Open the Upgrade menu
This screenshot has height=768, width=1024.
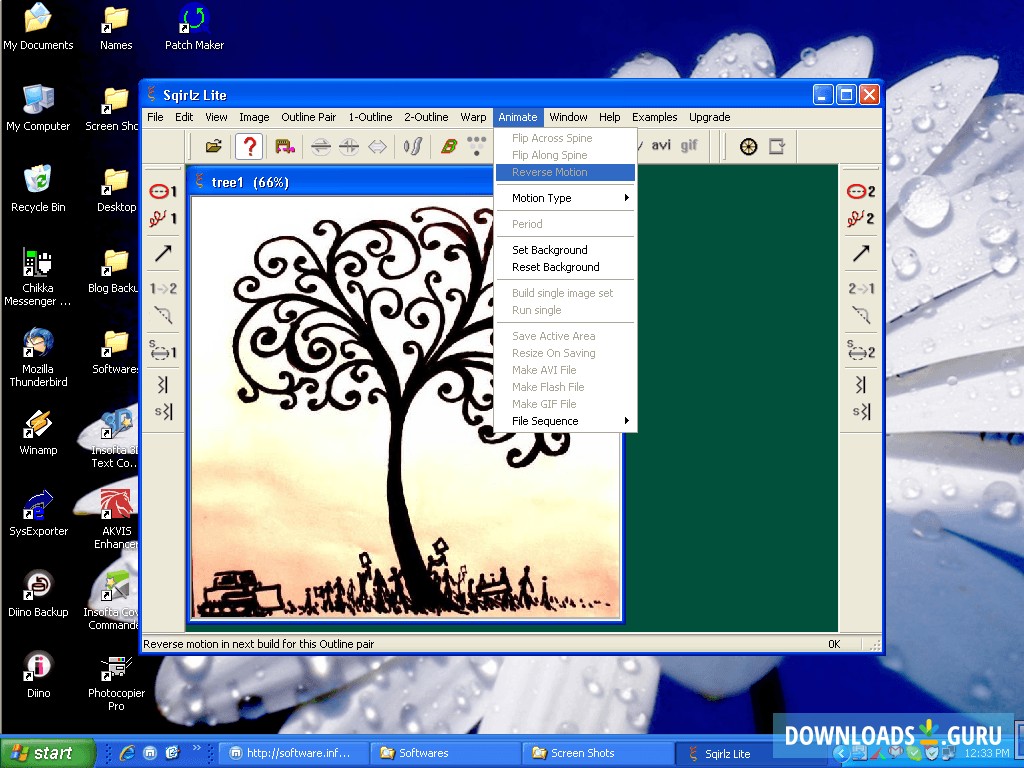pos(709,117)
